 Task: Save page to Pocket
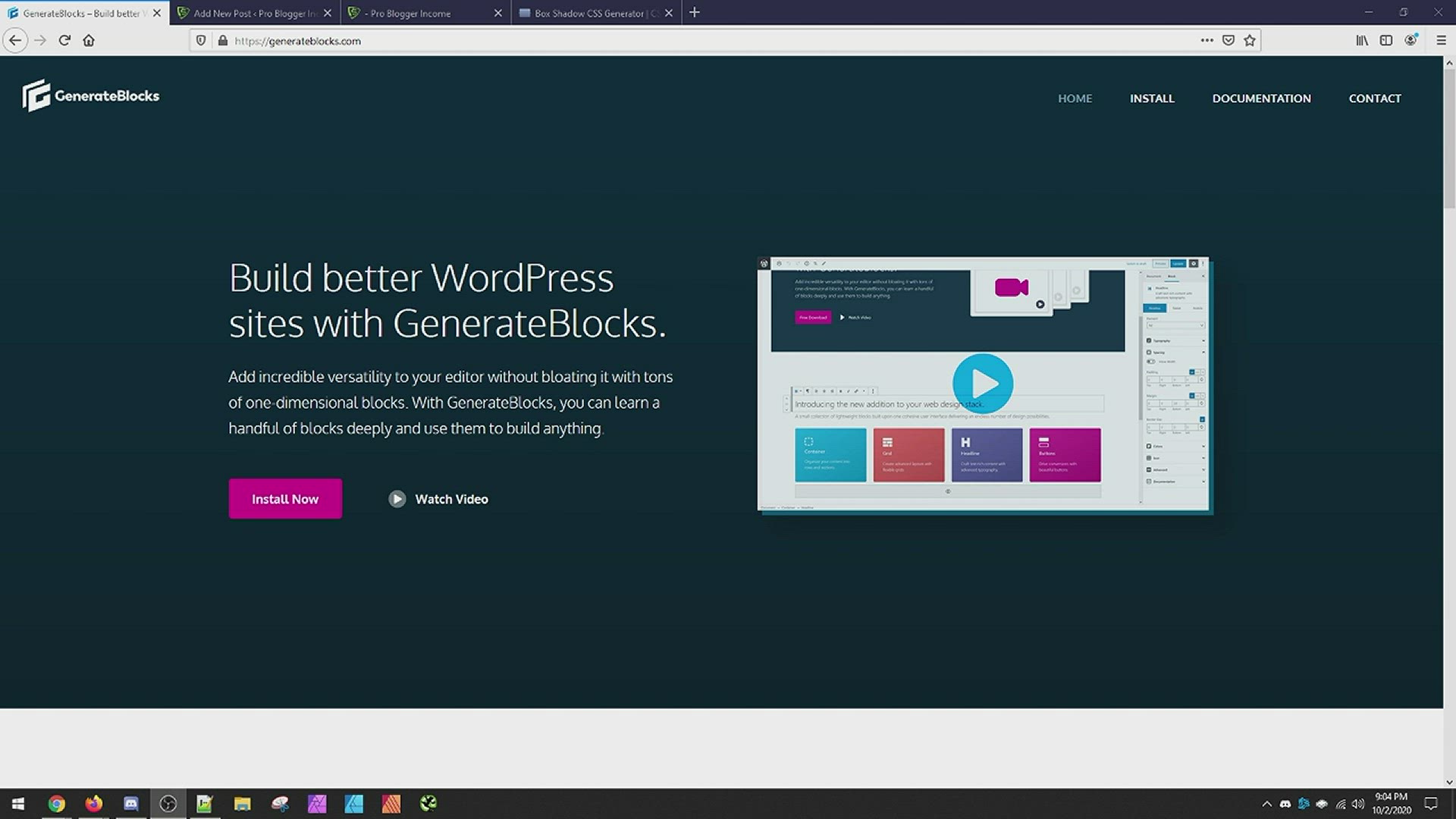1228,40
